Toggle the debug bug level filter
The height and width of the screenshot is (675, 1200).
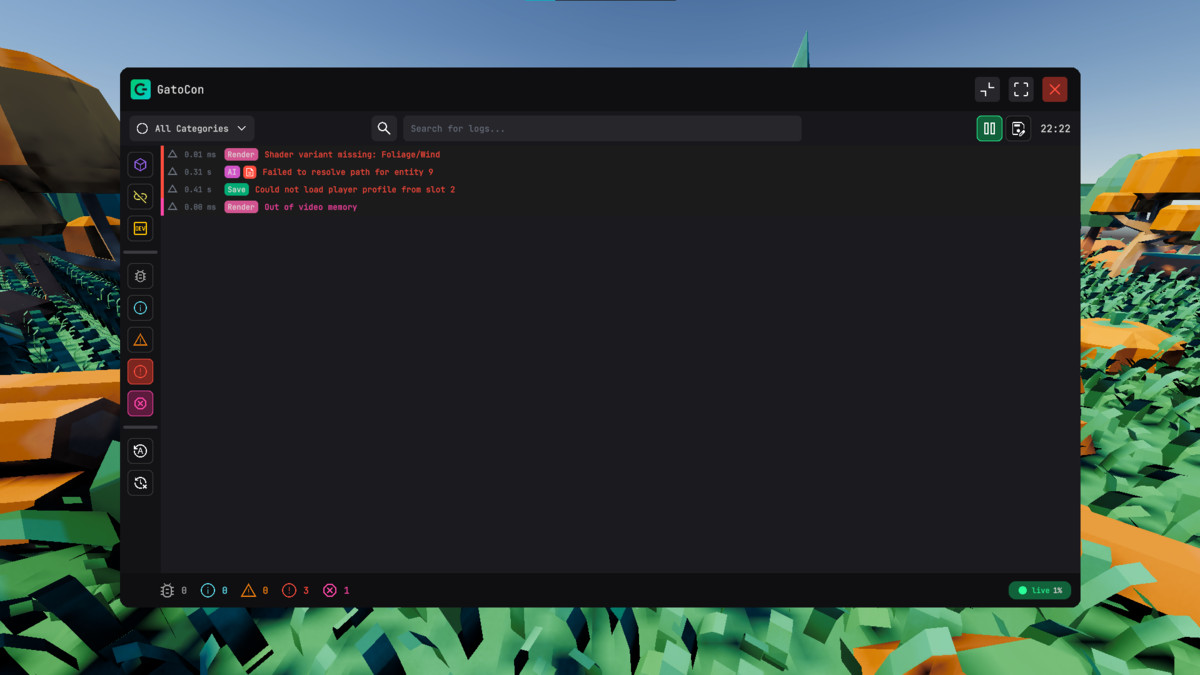(140, 276)
